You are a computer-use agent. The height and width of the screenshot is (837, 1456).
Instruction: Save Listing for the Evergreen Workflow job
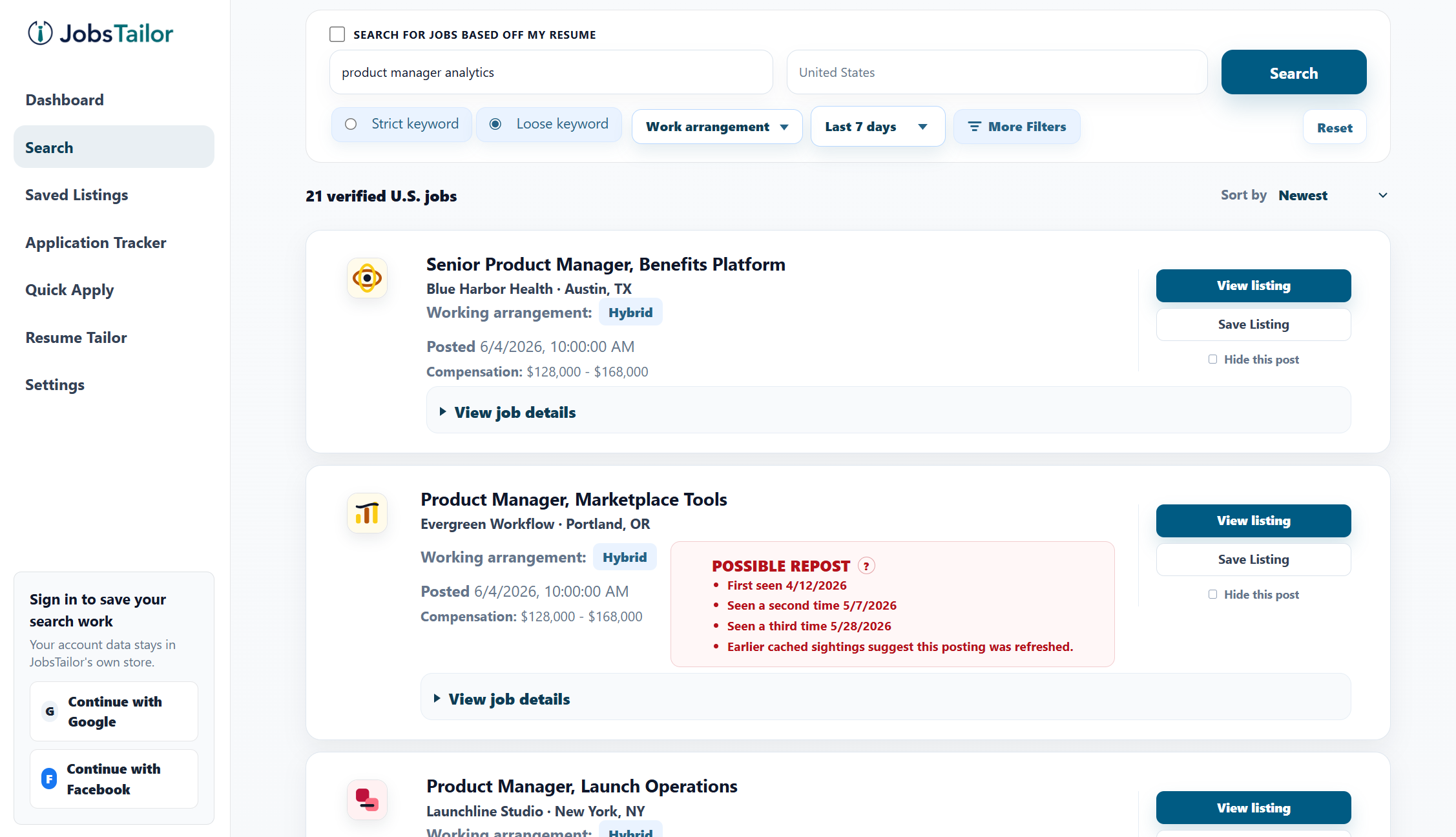(x=1253, y=559)
